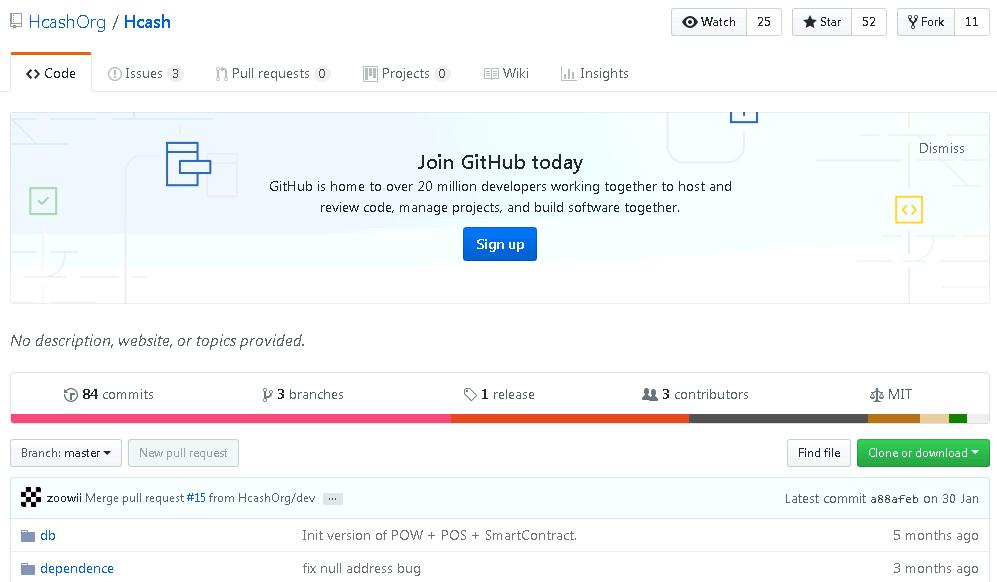Expand the commit message ellipsis

pyautogui.click(x=333, y=498)
